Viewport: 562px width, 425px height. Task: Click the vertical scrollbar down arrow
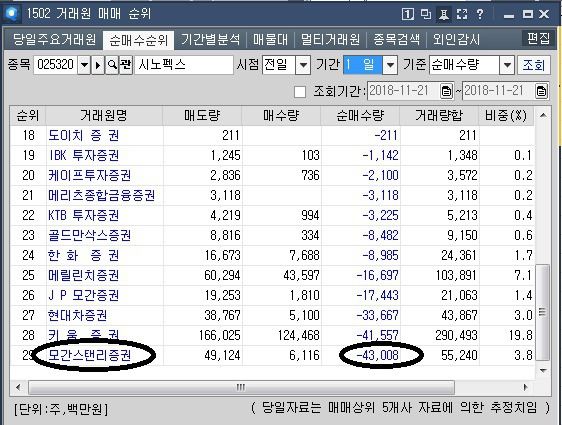(x=543, y=370)
